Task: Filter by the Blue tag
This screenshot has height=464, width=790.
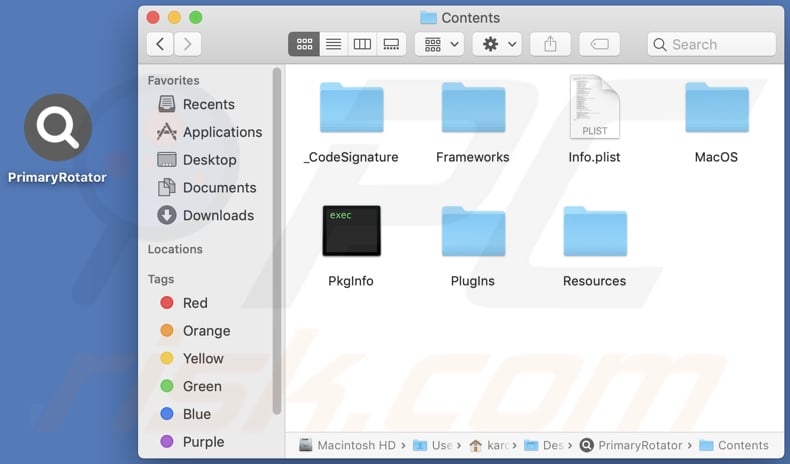Action: click(x=185, y=414)
